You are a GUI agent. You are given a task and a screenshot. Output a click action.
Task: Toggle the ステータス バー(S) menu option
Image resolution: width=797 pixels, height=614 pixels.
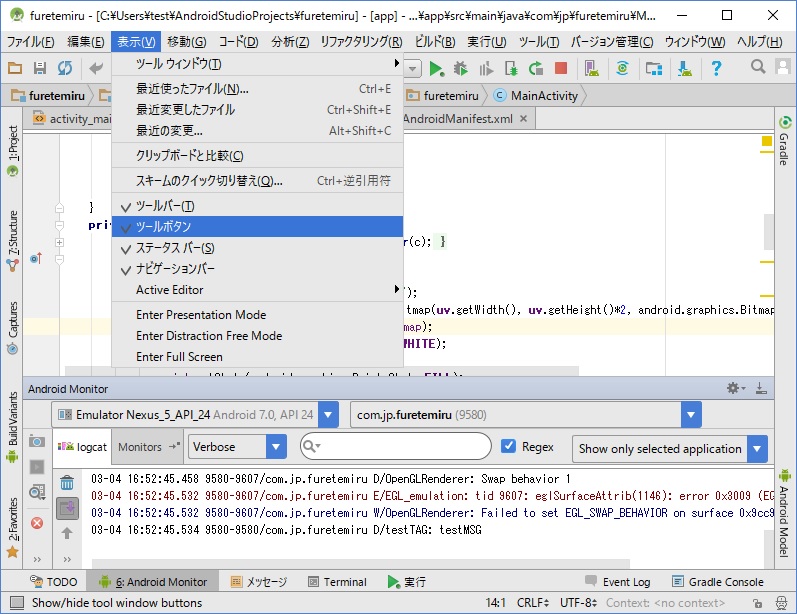point(257,248)
